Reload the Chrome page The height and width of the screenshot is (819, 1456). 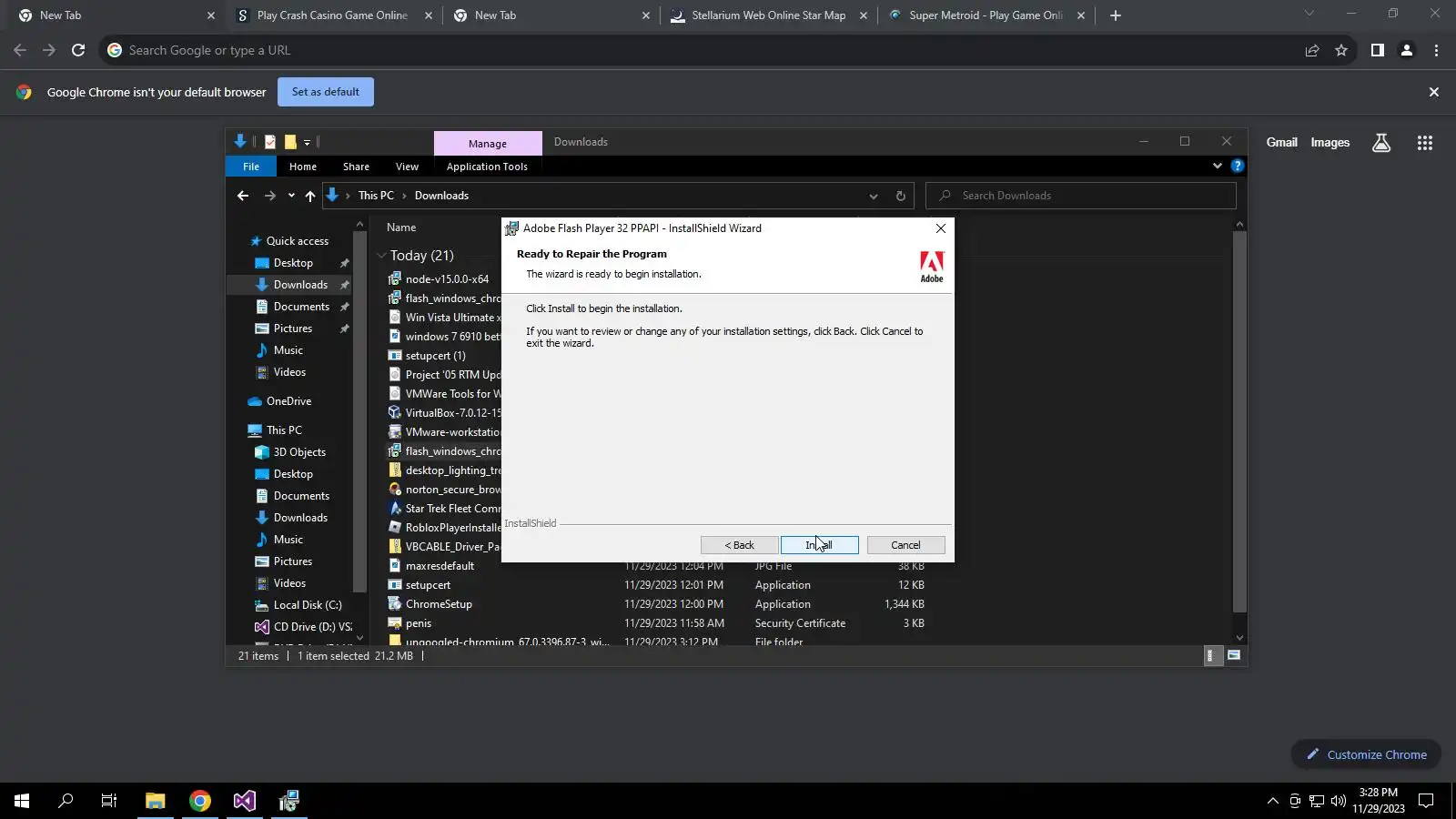78,50
